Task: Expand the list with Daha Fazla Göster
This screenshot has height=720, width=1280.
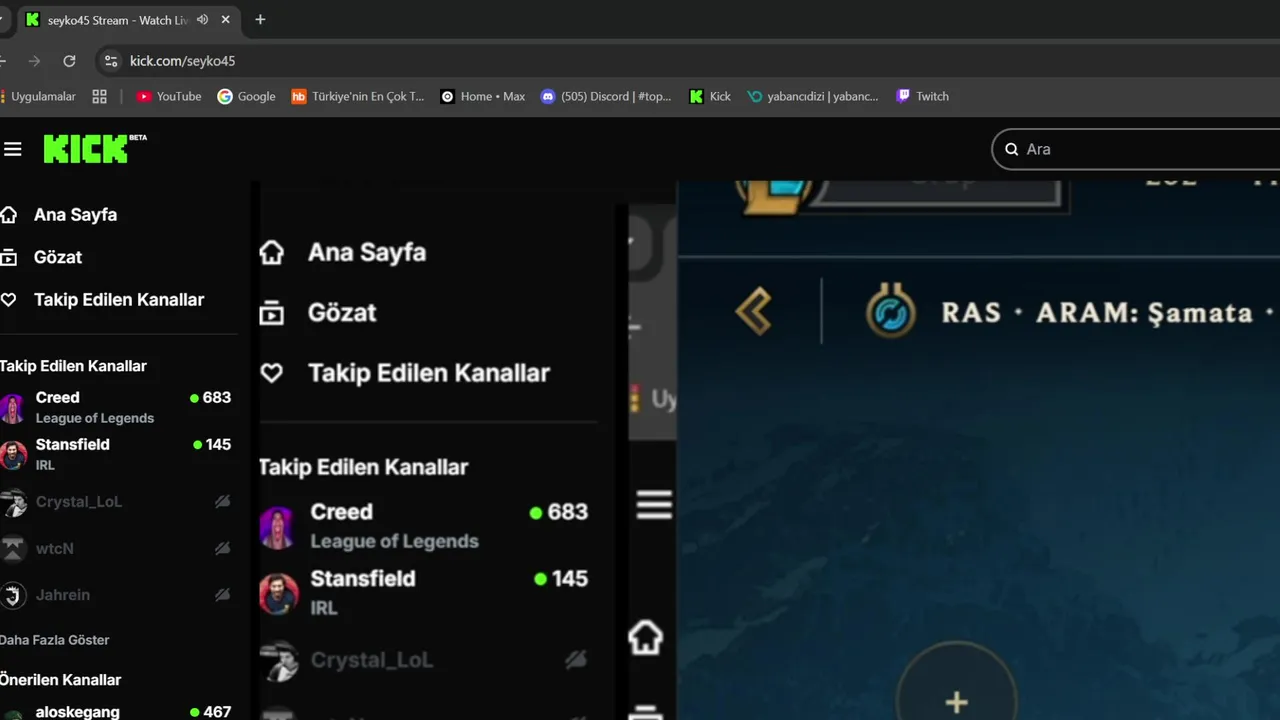Action: coord(55,640)
